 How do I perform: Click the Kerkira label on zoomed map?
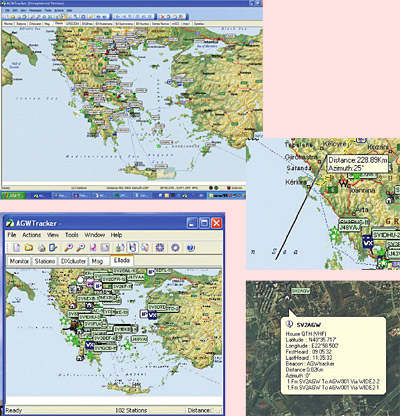click(x=295, y=182)
